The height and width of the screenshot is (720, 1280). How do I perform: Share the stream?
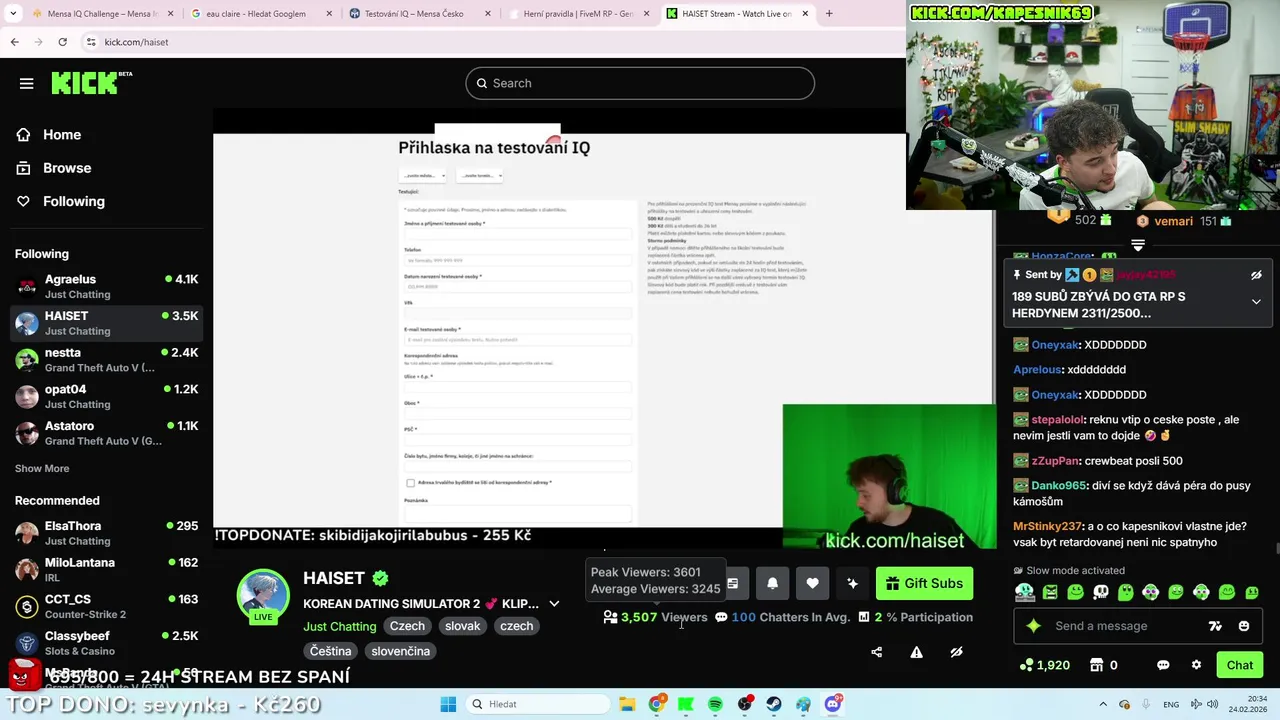(877, 652)
